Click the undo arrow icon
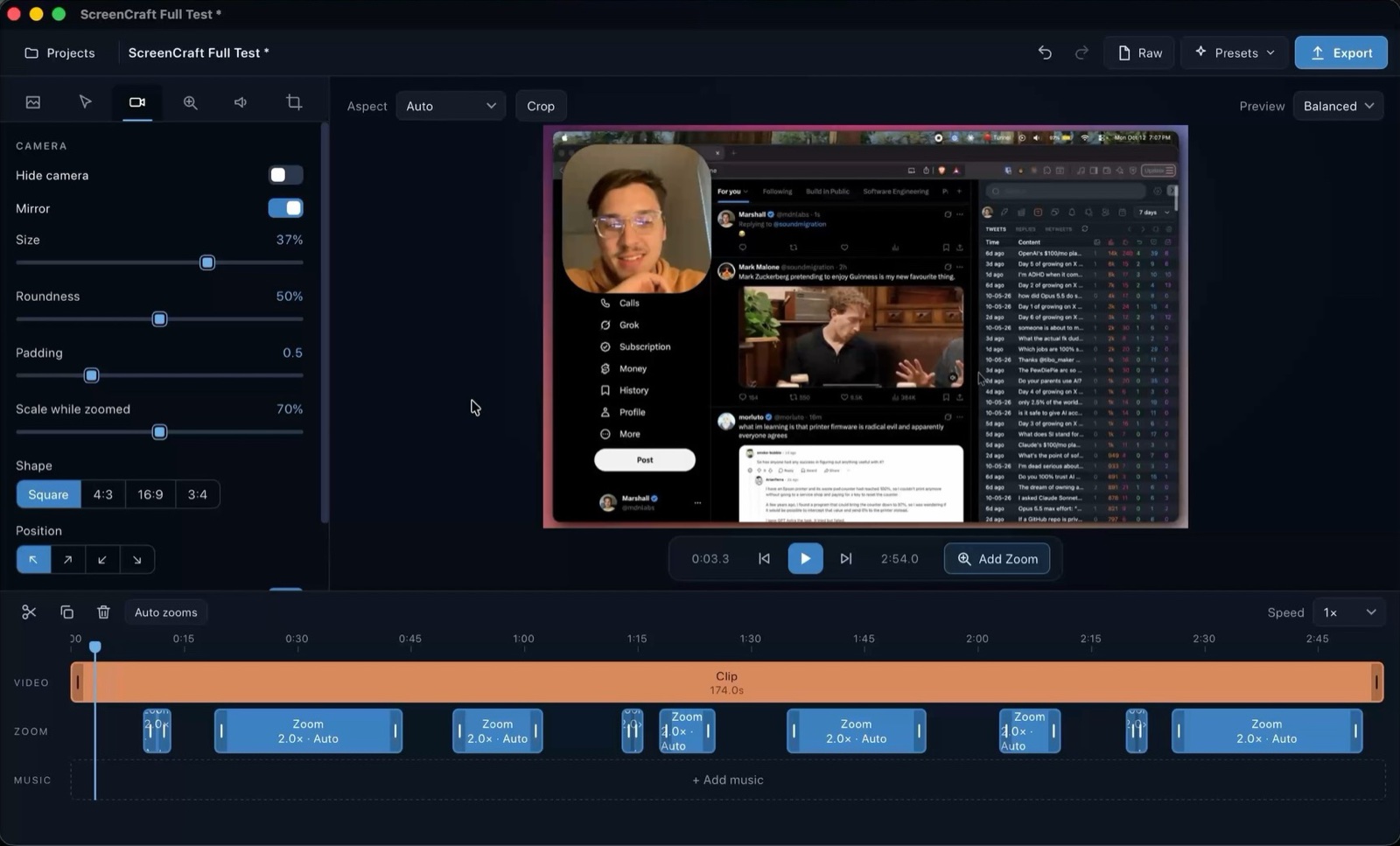Viewport: 1400px width, 846px height. [x=1045, y=52]
